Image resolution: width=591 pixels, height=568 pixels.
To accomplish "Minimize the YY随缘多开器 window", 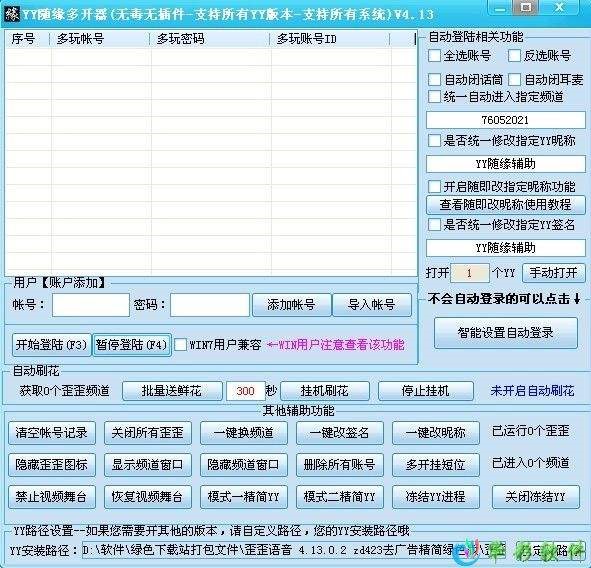I will [500, 7].
